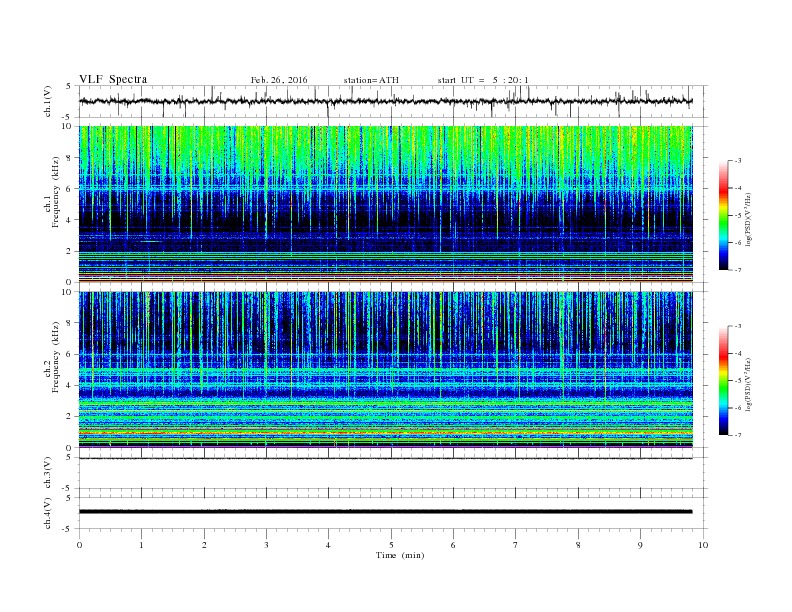Click the "6" time axis tick label

pos(453,545)
